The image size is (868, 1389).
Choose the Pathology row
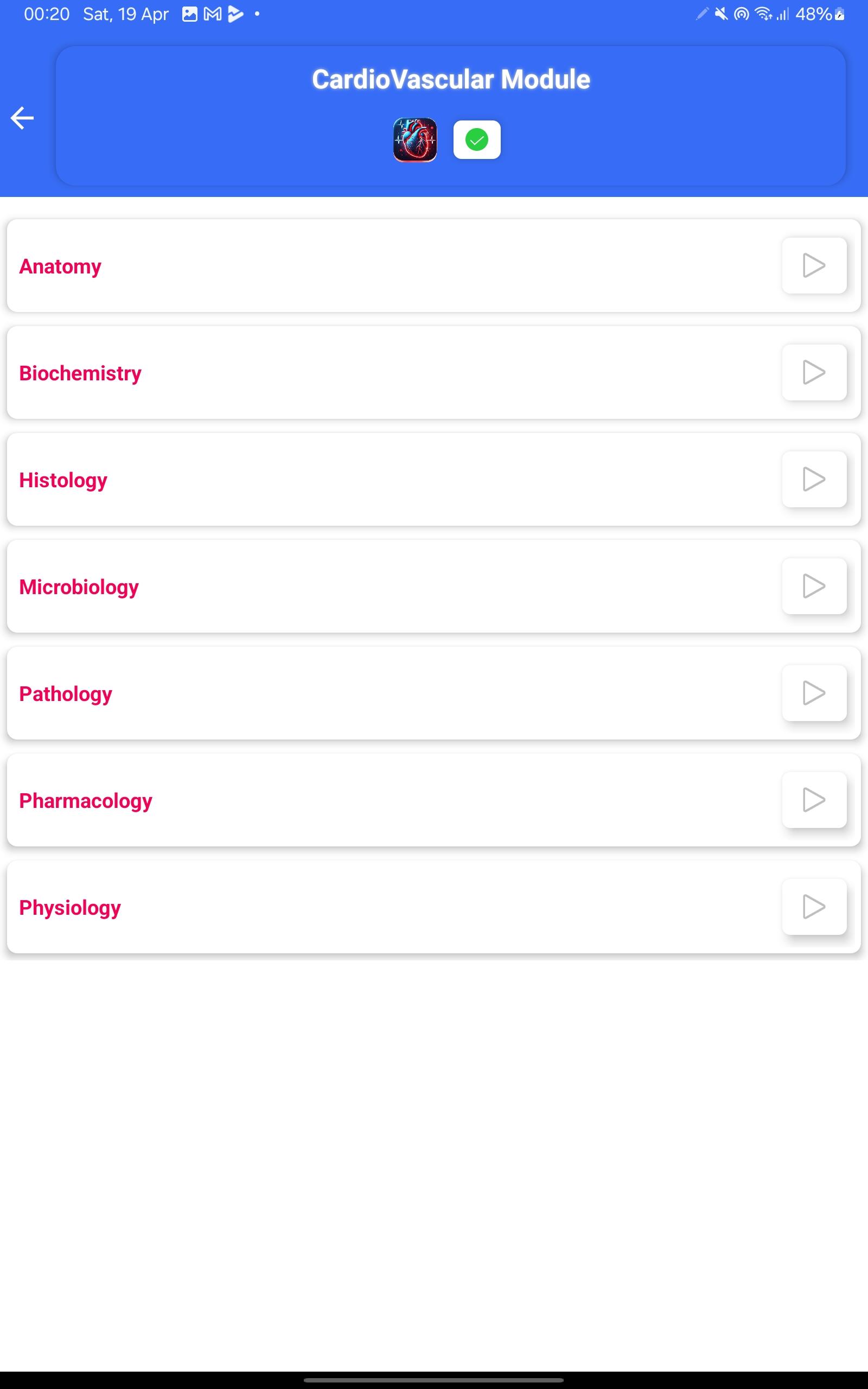434,693
